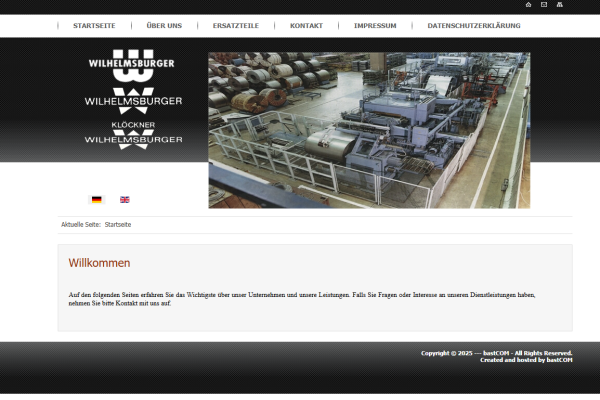Click the mail envelope icon at top right
The image size is (600, 400).
tap(543, 5)
